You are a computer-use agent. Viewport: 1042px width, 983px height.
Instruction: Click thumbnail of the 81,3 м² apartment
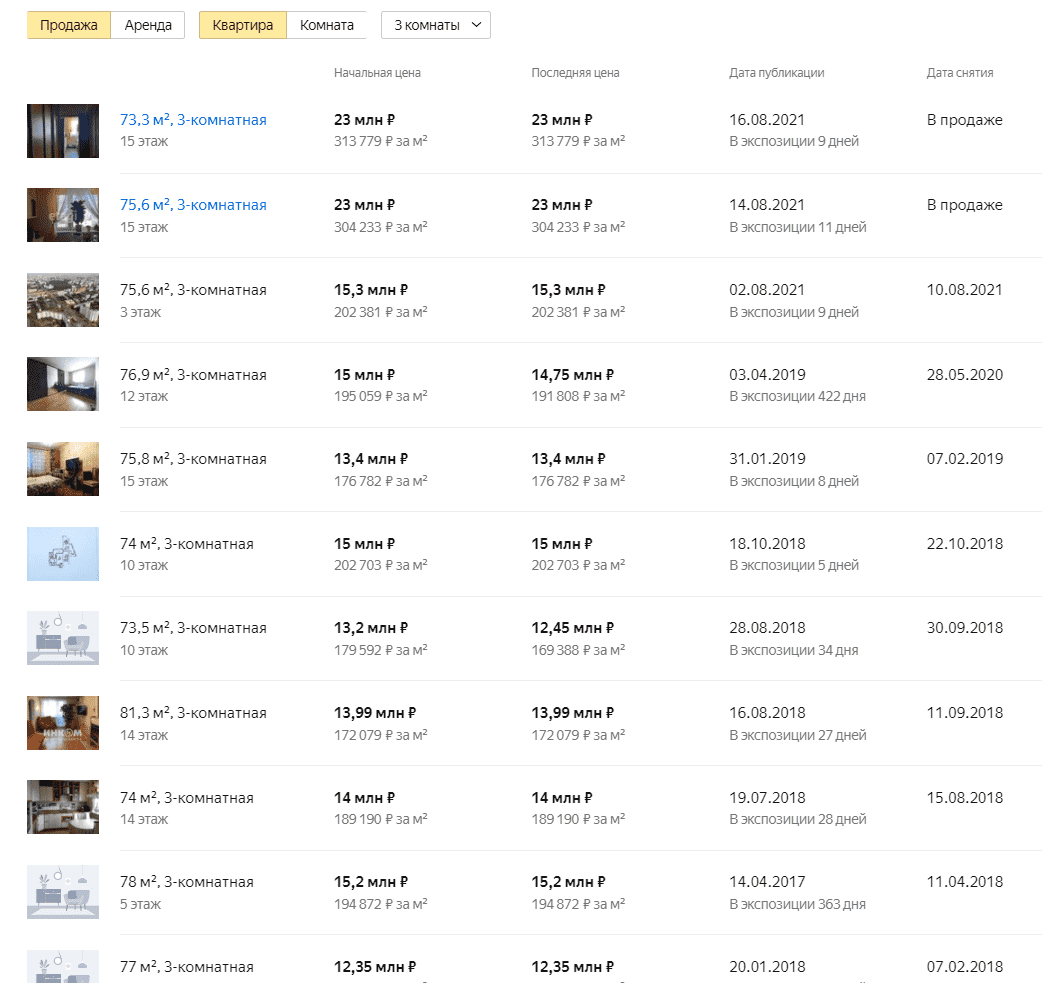(63, 723)
